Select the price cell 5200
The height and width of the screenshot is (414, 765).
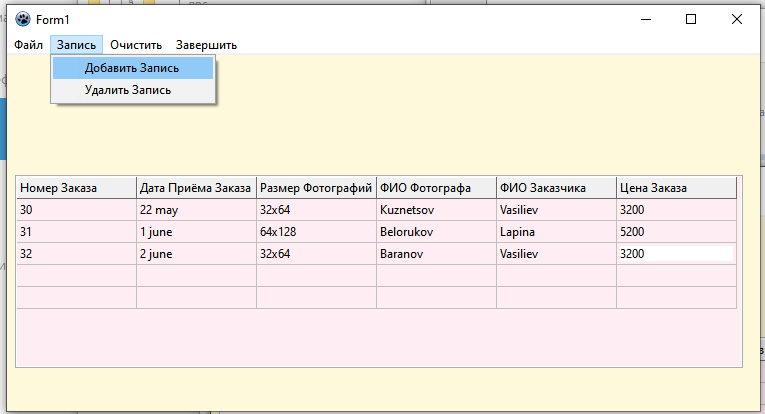[677, 232]
